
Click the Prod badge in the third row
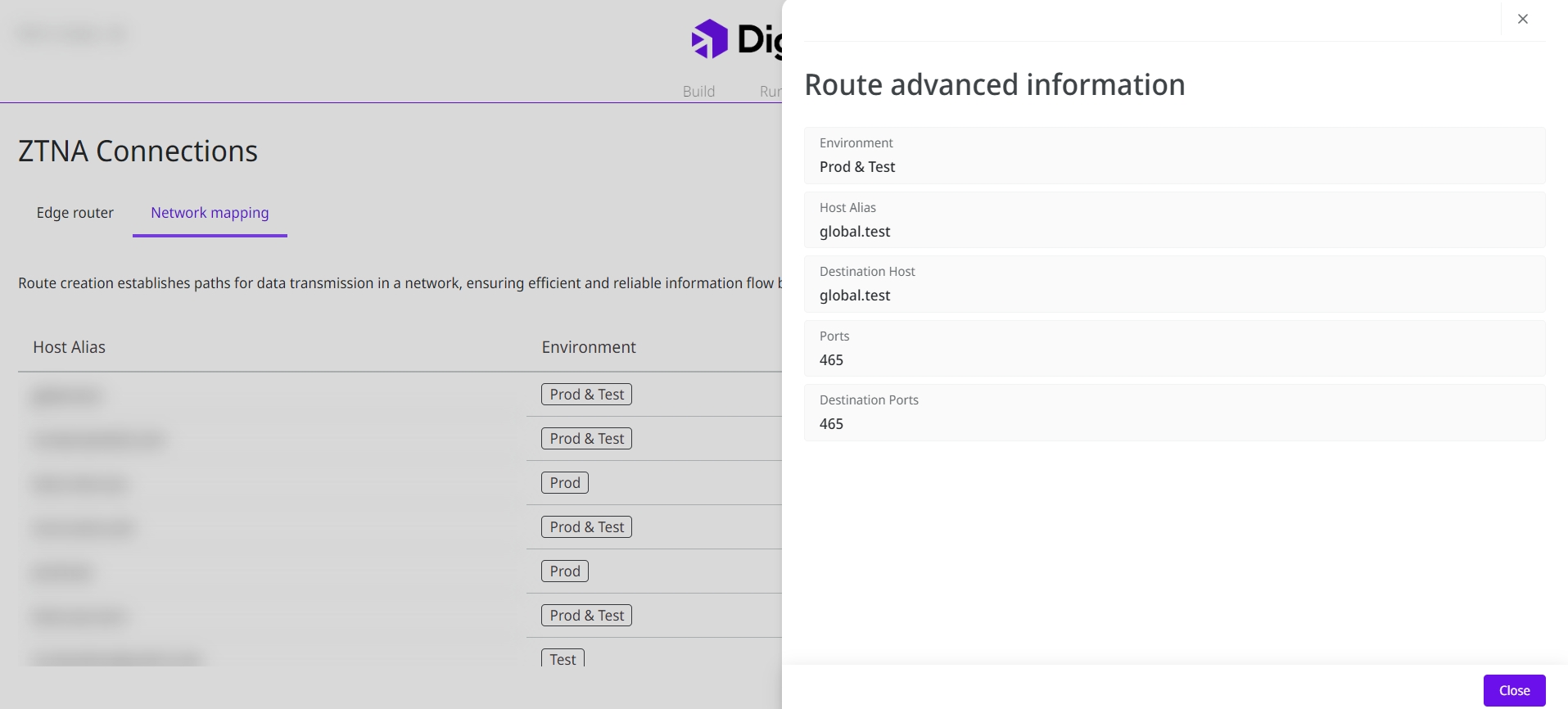[x=564, y=483]
